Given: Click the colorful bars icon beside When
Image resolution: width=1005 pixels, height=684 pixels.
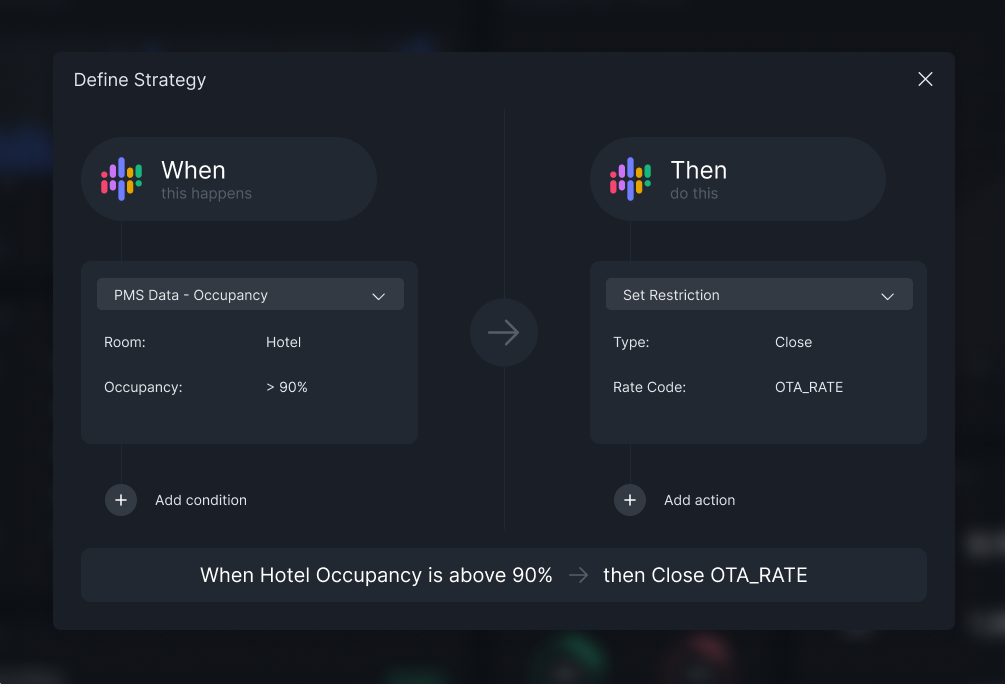Looking at the screenshot, I should 121,179.
